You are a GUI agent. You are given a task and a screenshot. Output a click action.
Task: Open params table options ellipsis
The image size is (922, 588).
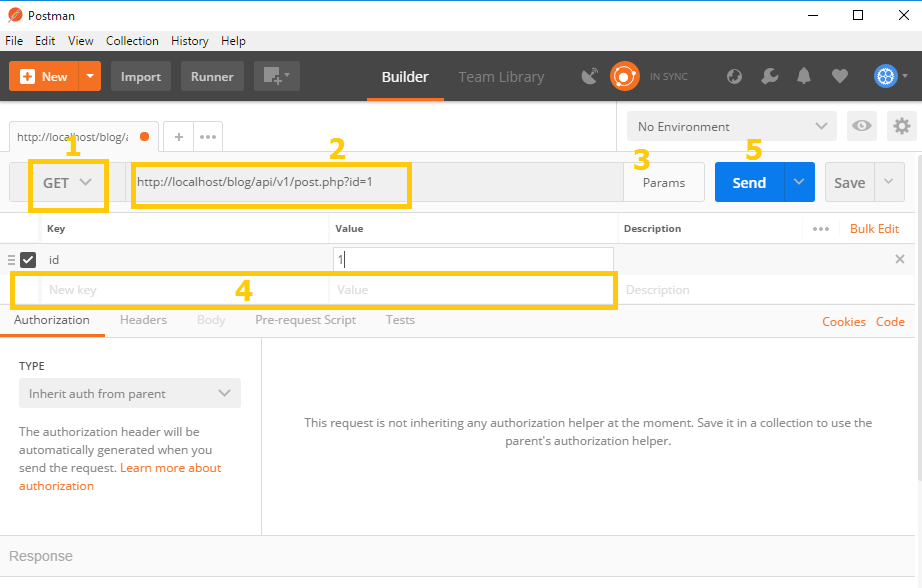[x=821, y=229]
